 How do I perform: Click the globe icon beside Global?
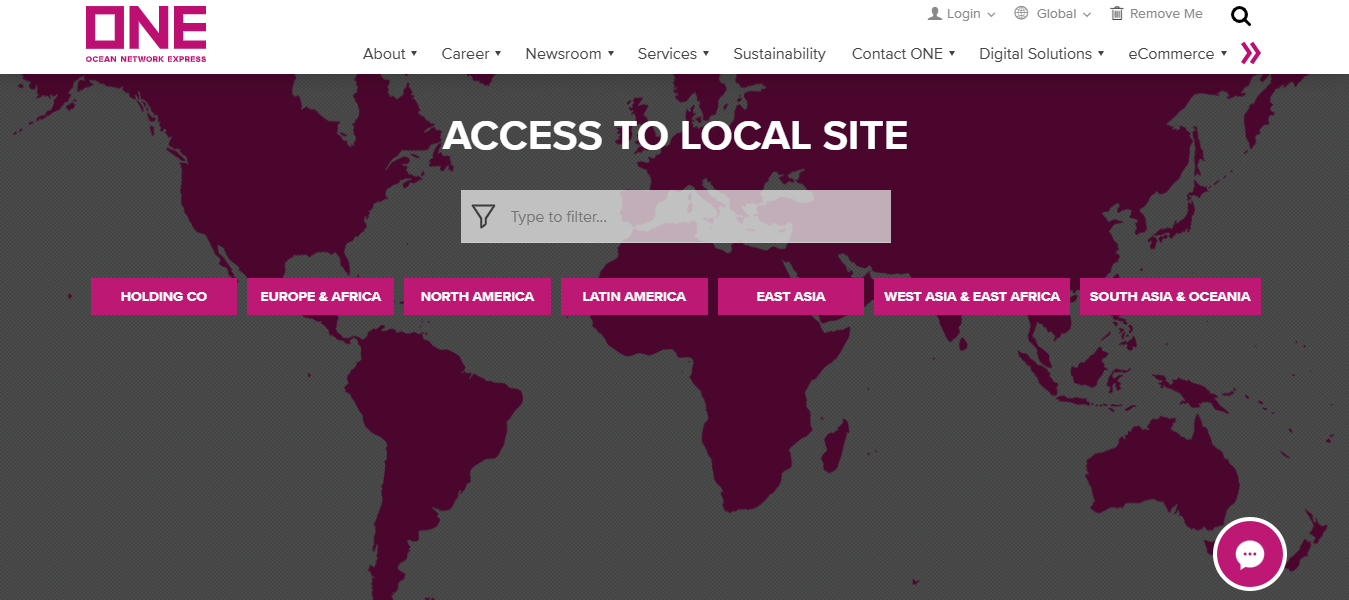pos(1021,14)
